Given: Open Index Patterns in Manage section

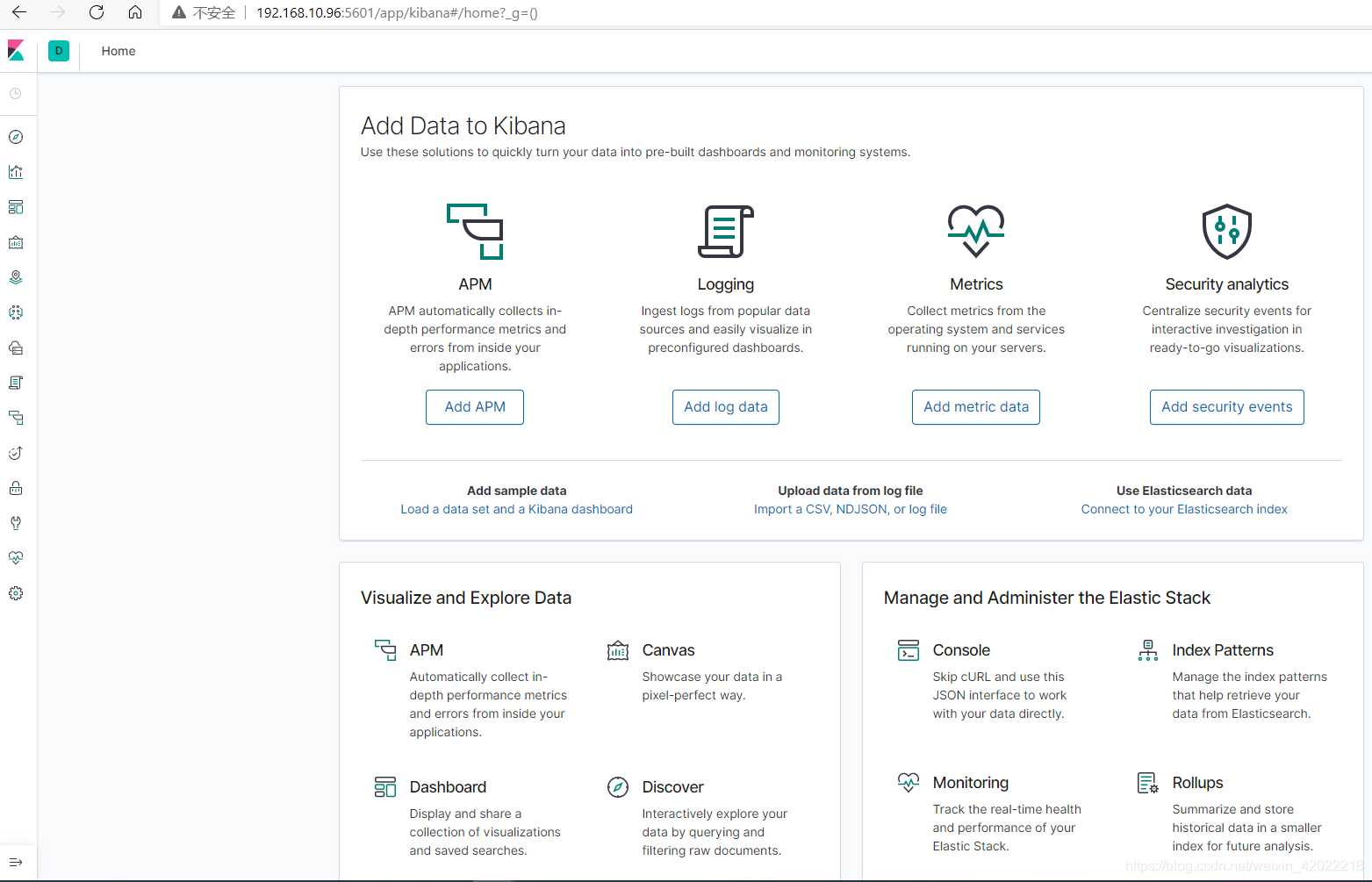Looking at the screenshot, I should (x=1223, y=650).
